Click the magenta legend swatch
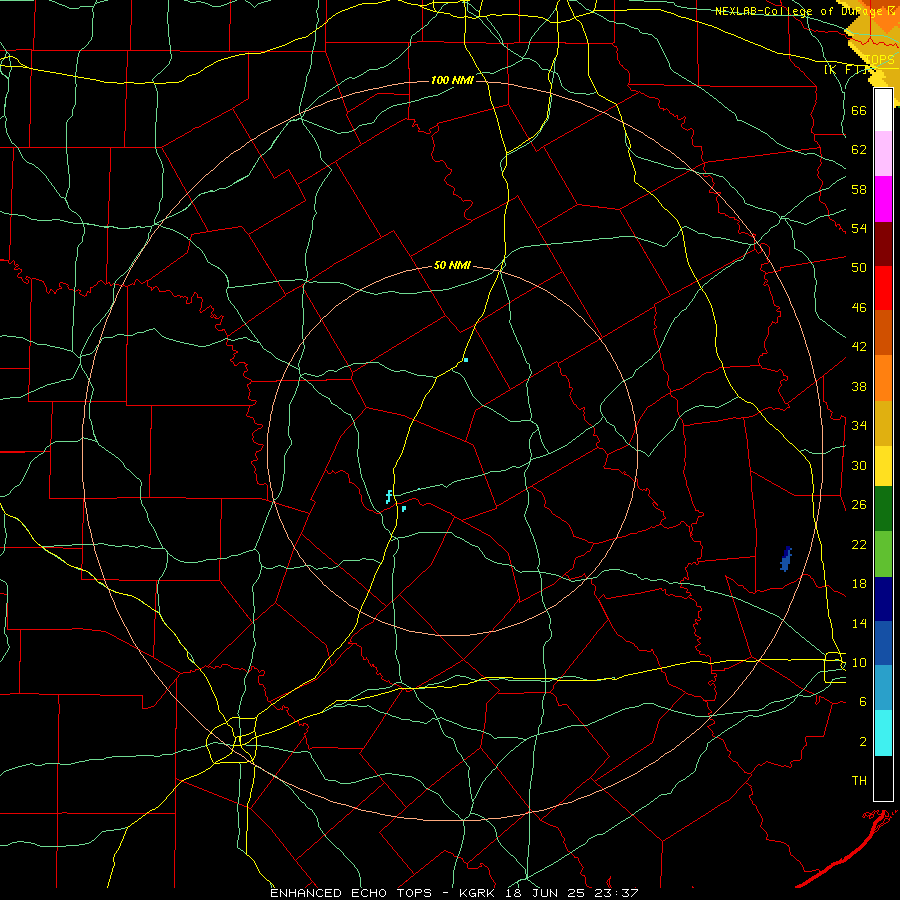Screen dimensions: 900x900 [883, 199]
